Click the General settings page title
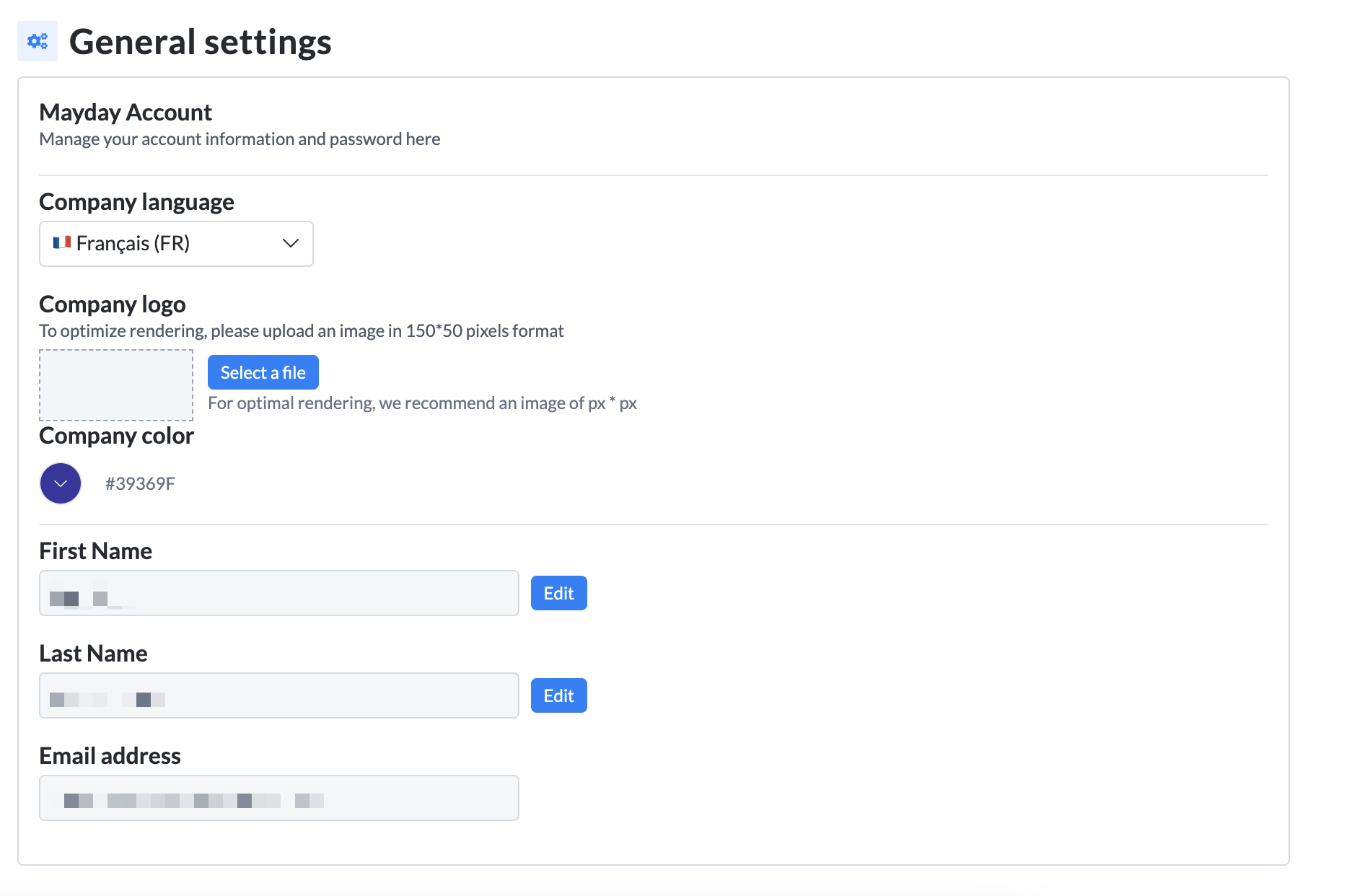1352x896 pixels. (200, 42)
